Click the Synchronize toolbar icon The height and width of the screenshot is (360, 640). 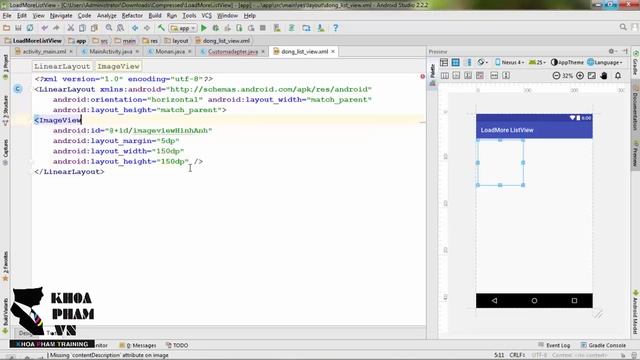[30, 28]
